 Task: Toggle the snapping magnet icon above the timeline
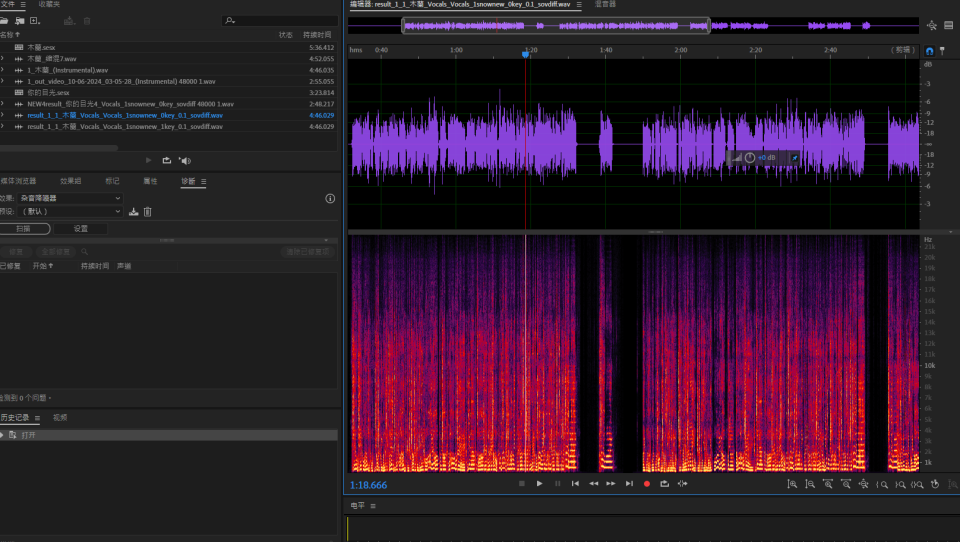pos(929,50)
